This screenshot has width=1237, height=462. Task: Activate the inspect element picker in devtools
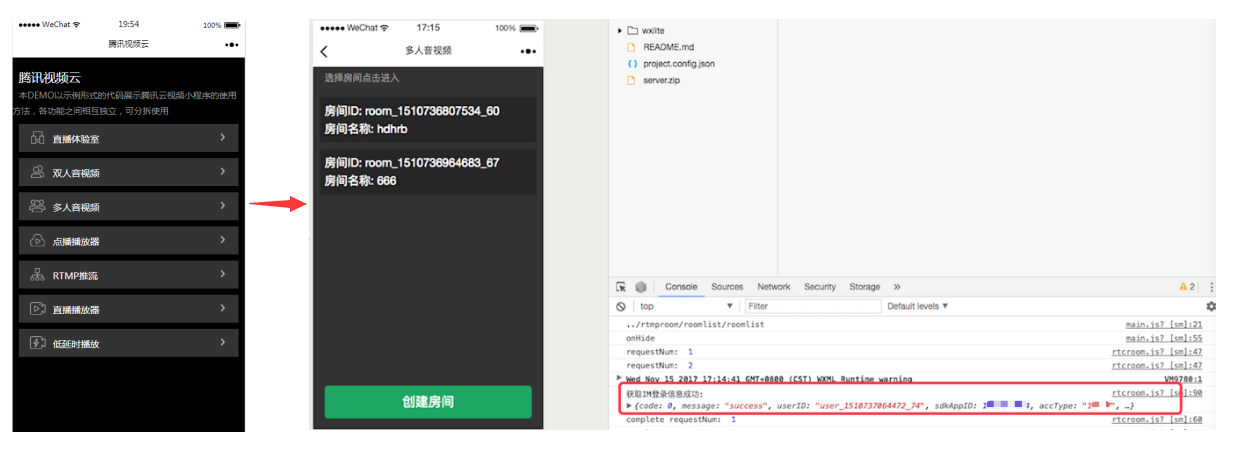tap(621, 287)
